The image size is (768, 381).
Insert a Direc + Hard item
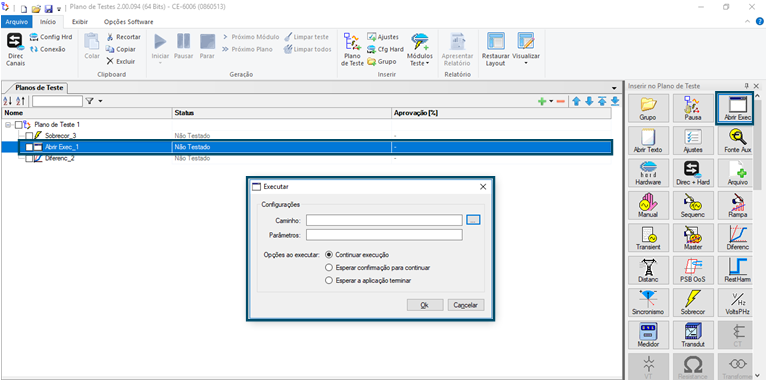[693, 172]
